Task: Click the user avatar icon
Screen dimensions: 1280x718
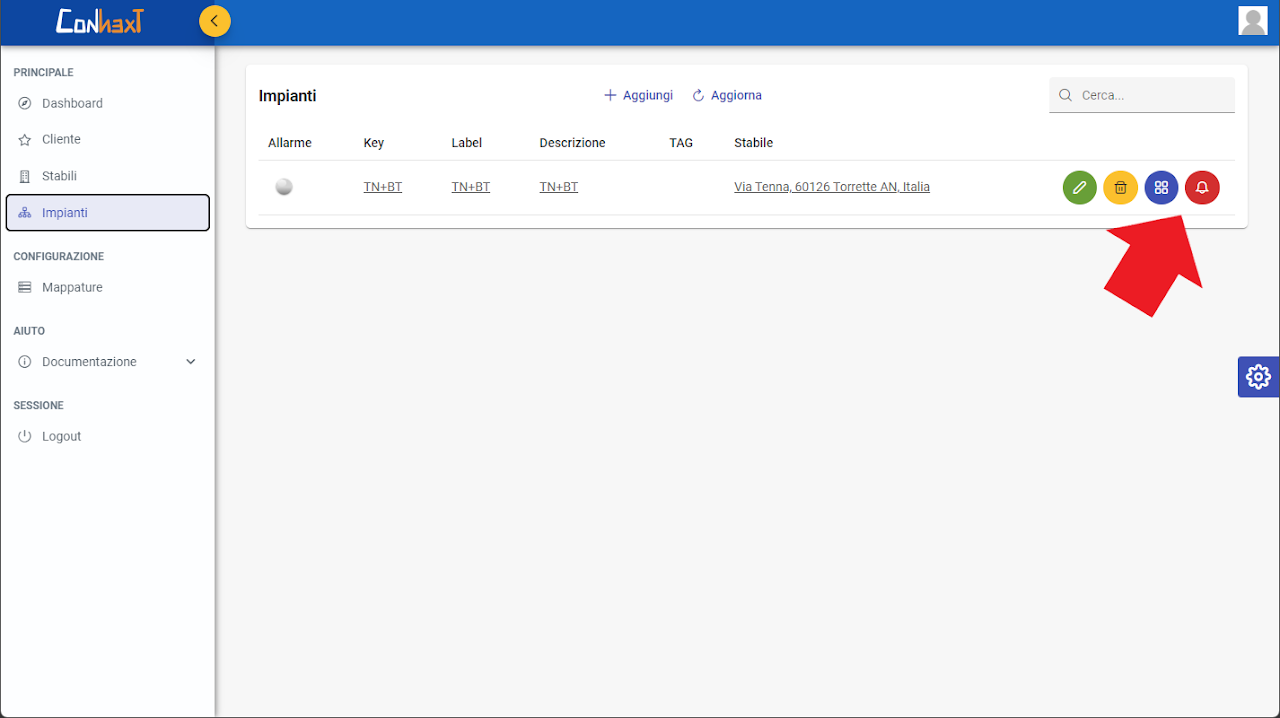Action: tap(1252, 21)
